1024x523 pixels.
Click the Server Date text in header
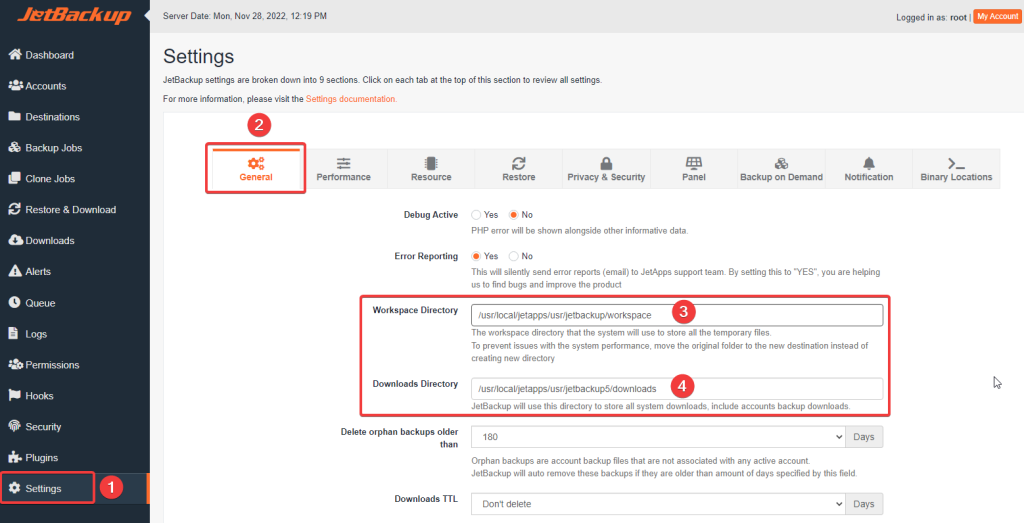245,16
